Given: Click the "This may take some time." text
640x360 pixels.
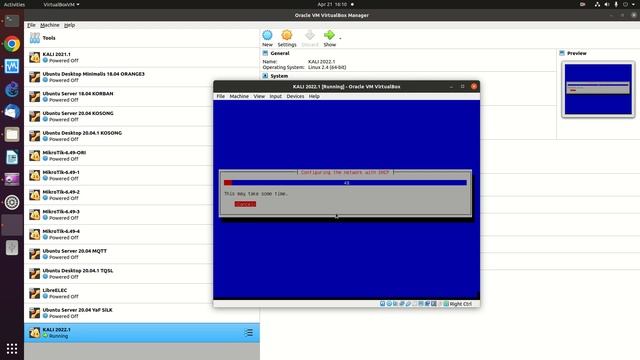Looking at the screenshot, I should (256, 194).
